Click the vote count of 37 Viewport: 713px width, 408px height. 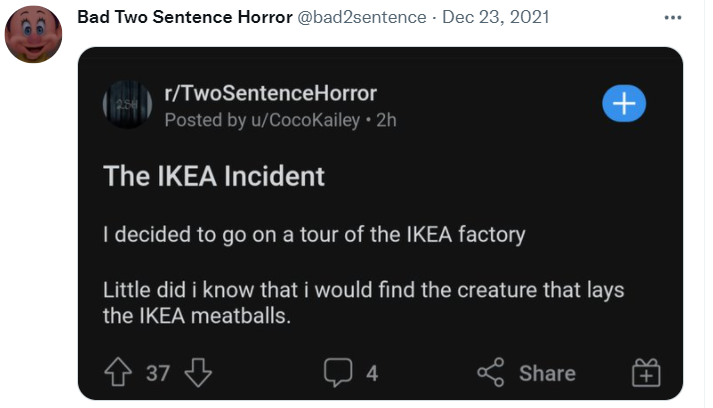pyautogui.click(x=158, y=374)
